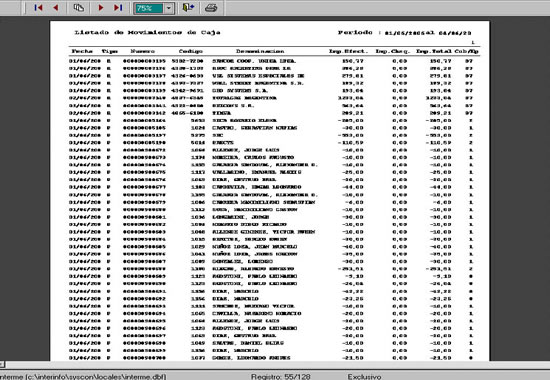
Task: Click the report title Listado de Movimientos de Caja
Action: point(147,33)
